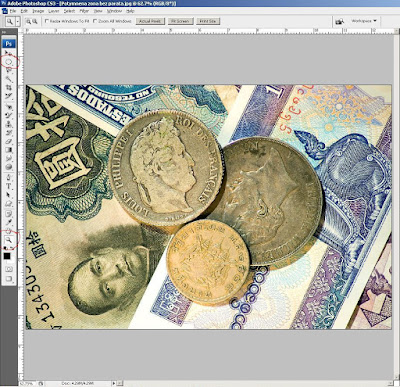Click Zoom In button in options bar

pyautogui.click(x=29, y=21)
